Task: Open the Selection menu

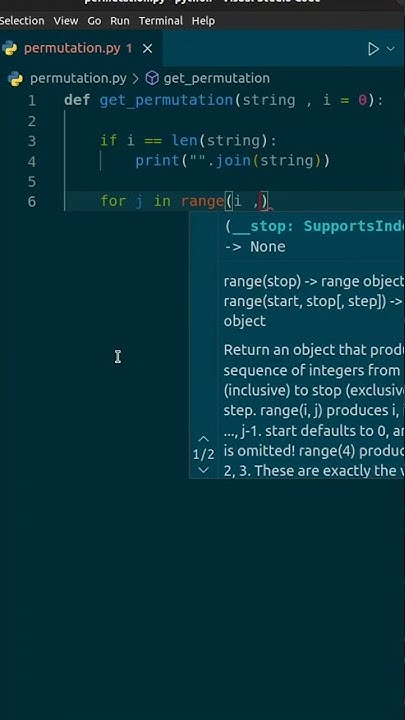Action: [x=22, y=21]
